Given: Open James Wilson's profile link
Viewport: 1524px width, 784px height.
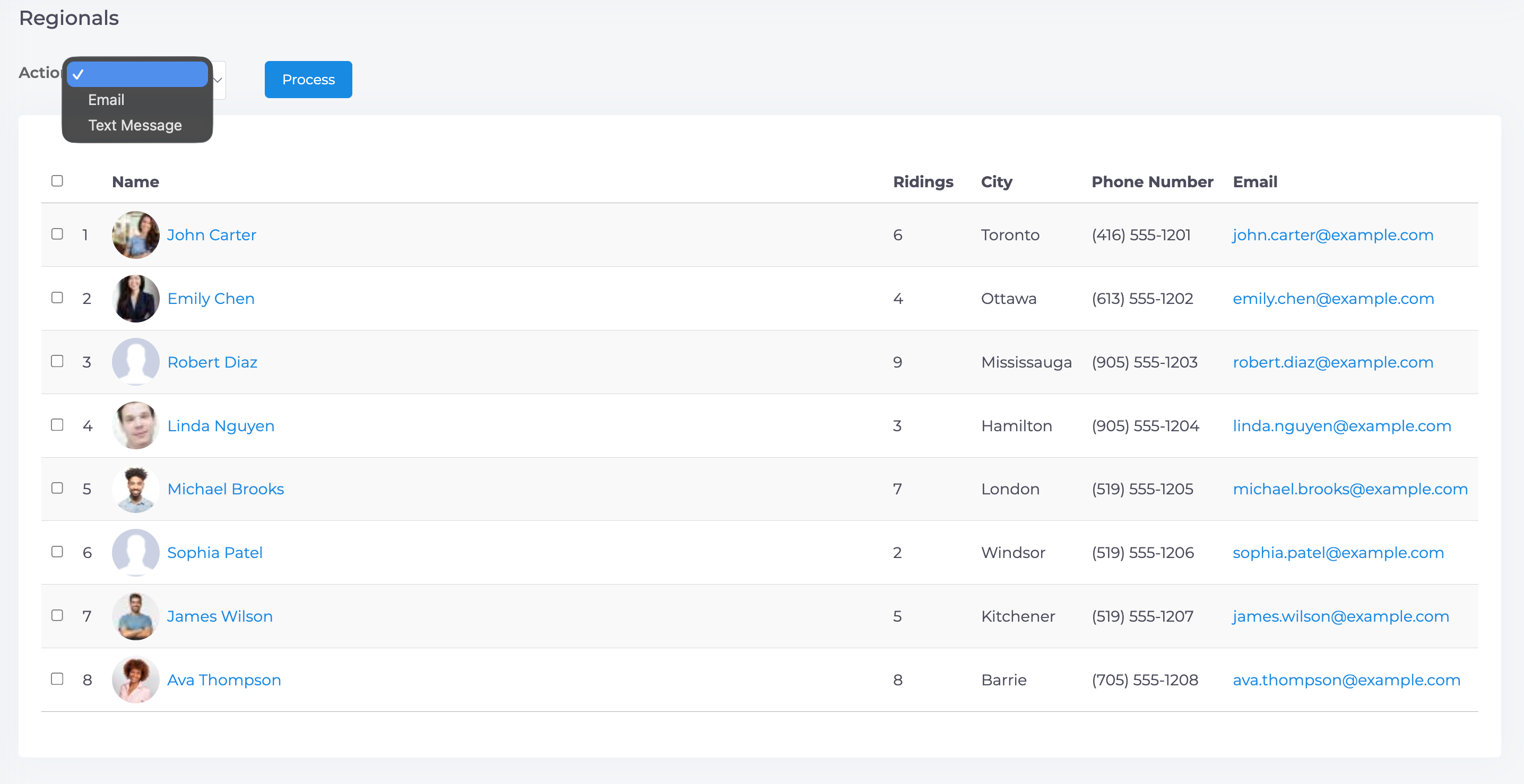Looking at the screenshot, I should 220,616.
